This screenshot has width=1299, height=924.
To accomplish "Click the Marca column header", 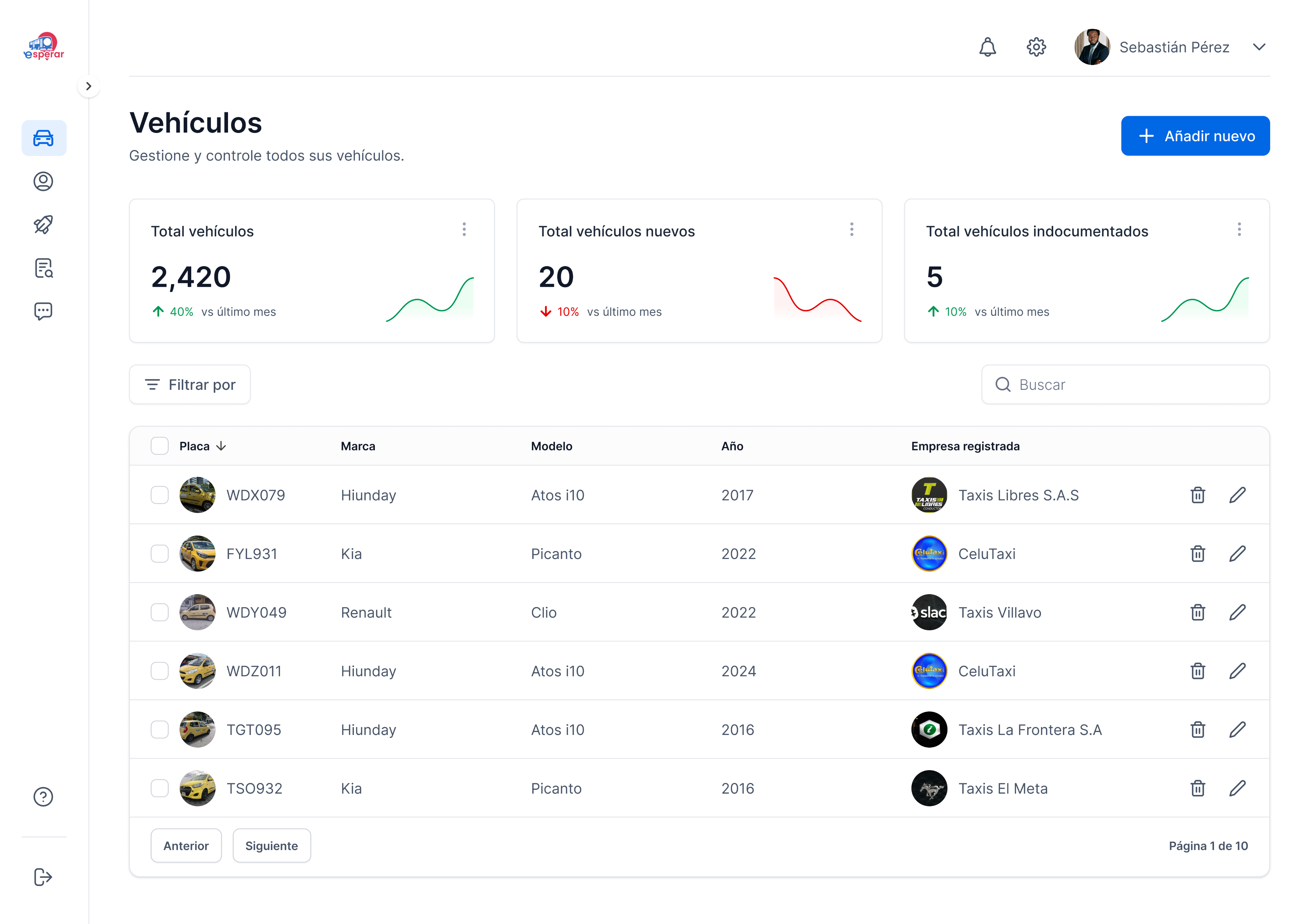I will point(358,446).
